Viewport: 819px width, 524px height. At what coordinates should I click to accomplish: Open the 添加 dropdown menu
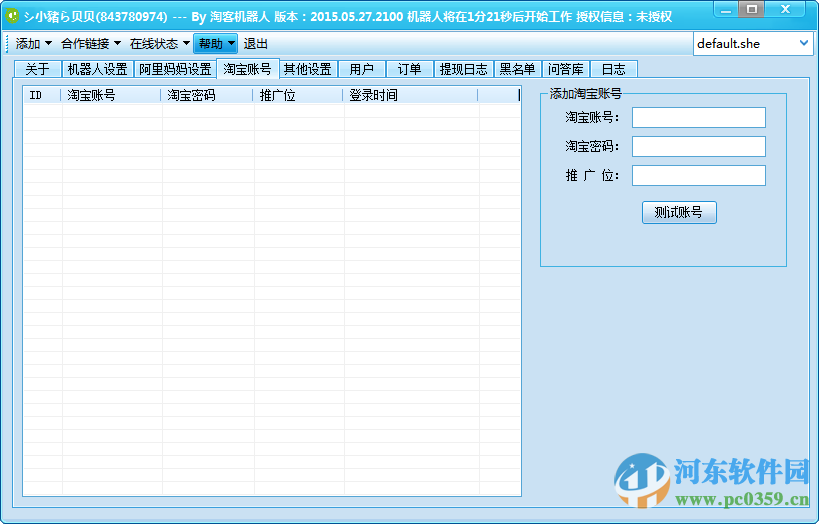click(33, 43)
